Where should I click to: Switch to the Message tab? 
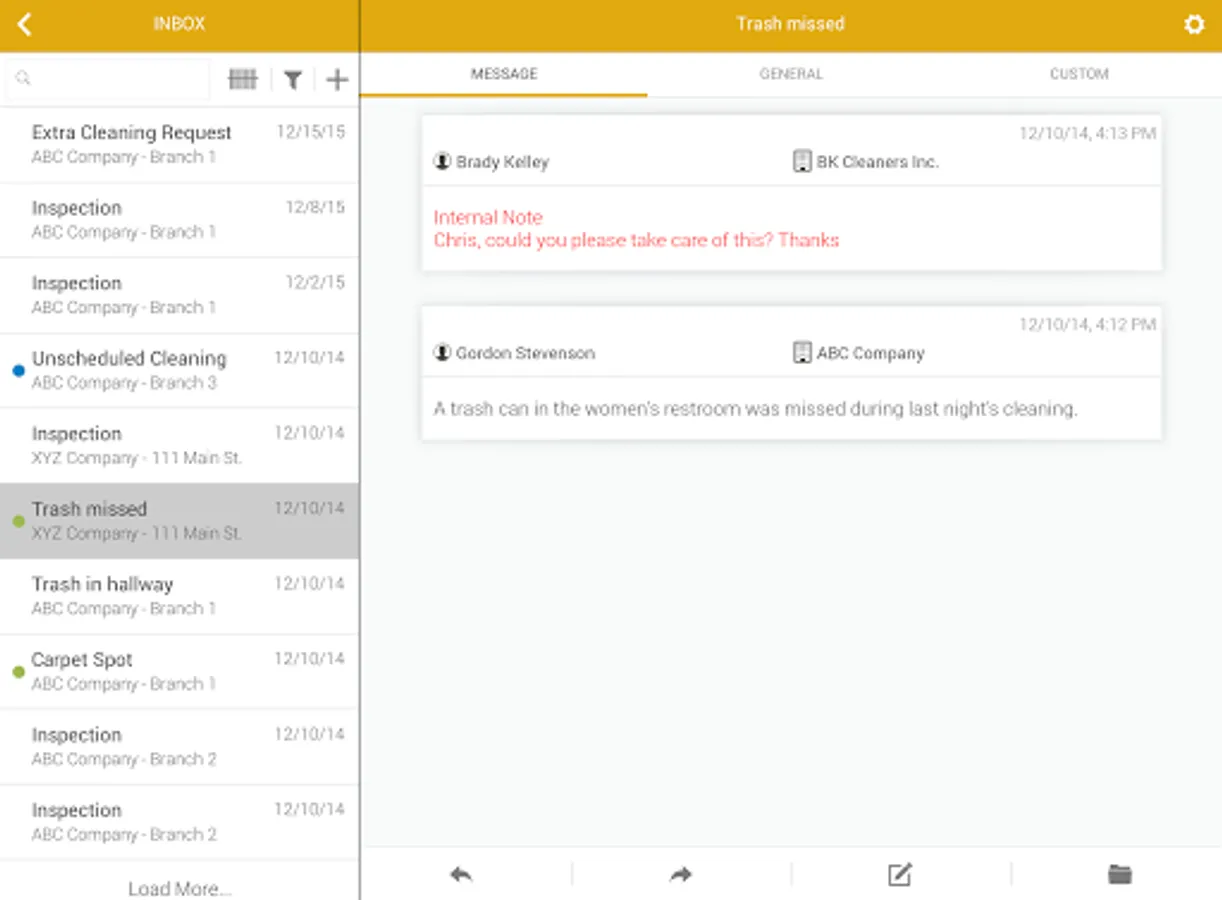click(504, 74)
